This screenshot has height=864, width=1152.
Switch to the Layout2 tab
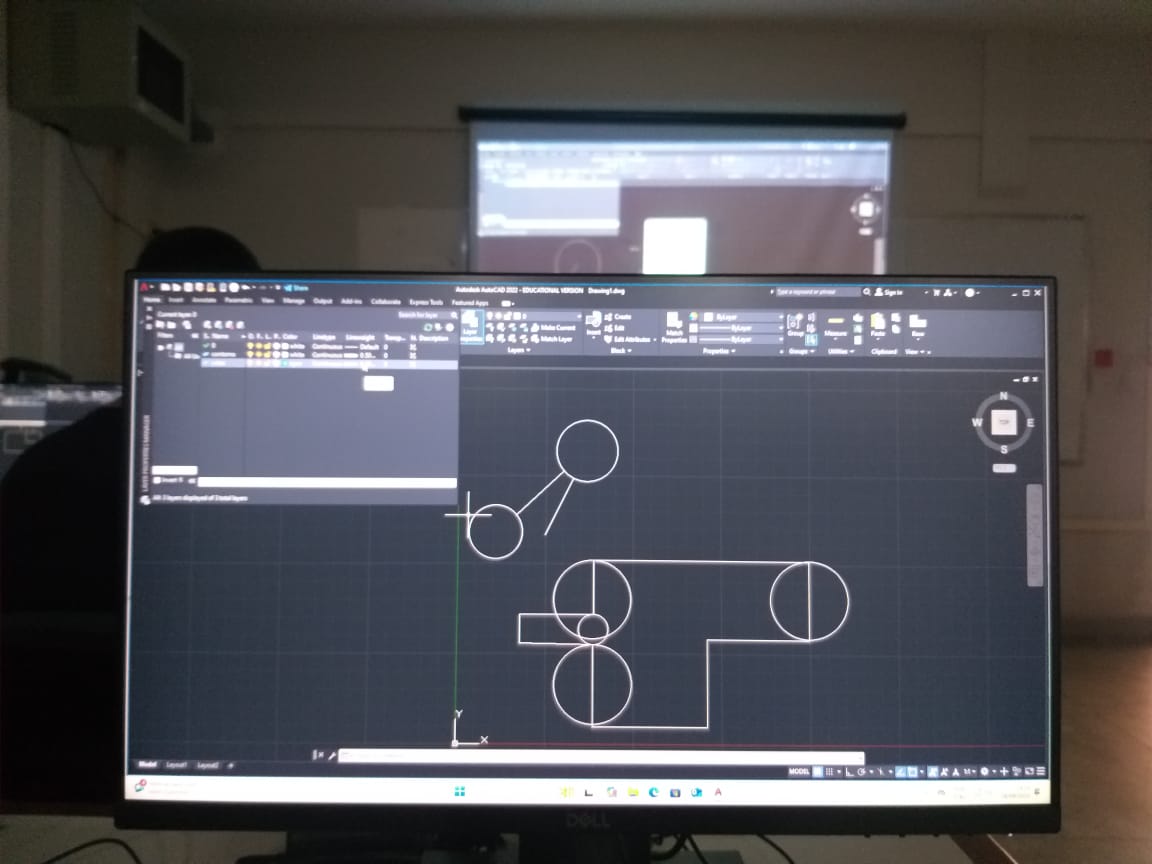click(x=208, y=766)
